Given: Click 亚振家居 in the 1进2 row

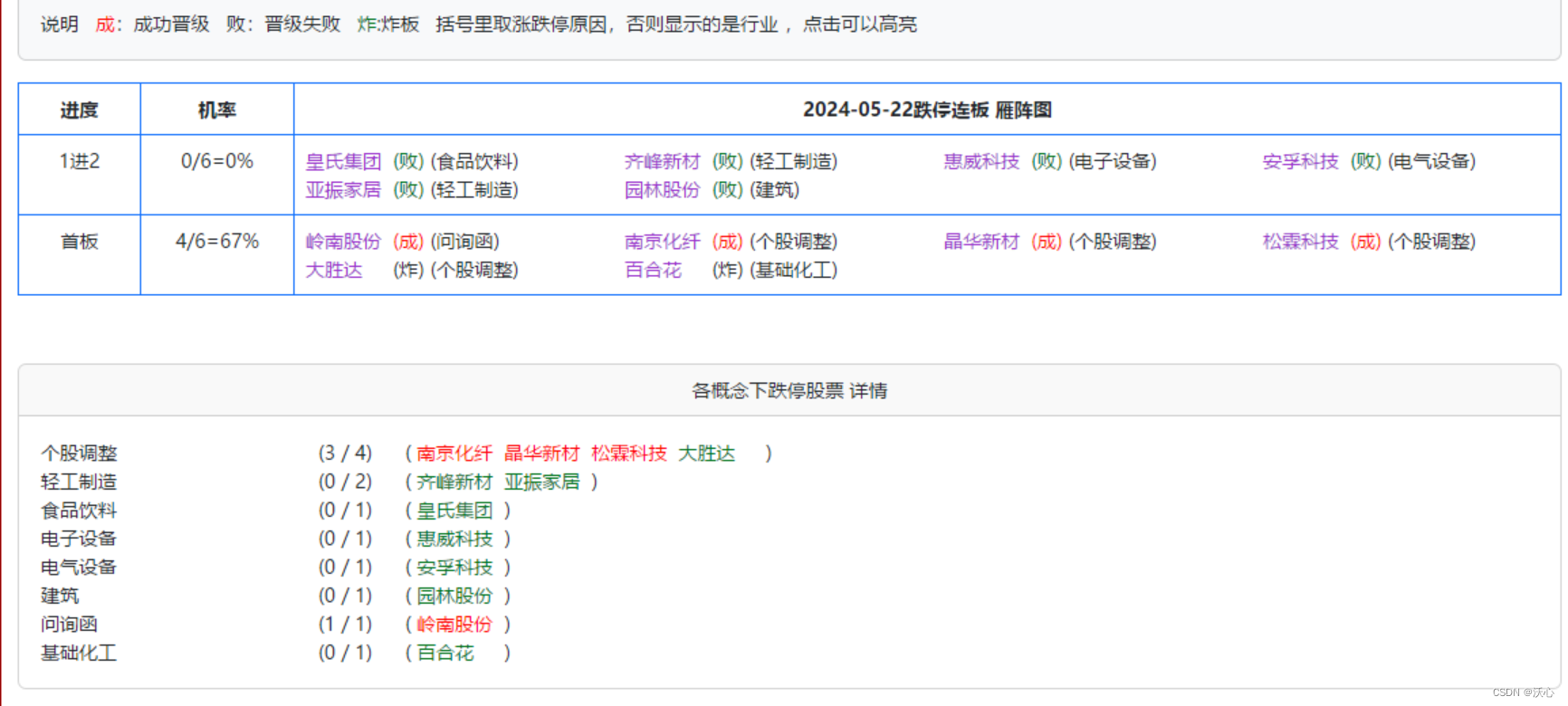Looking at the screenshot, I should (x=343, y=190).
